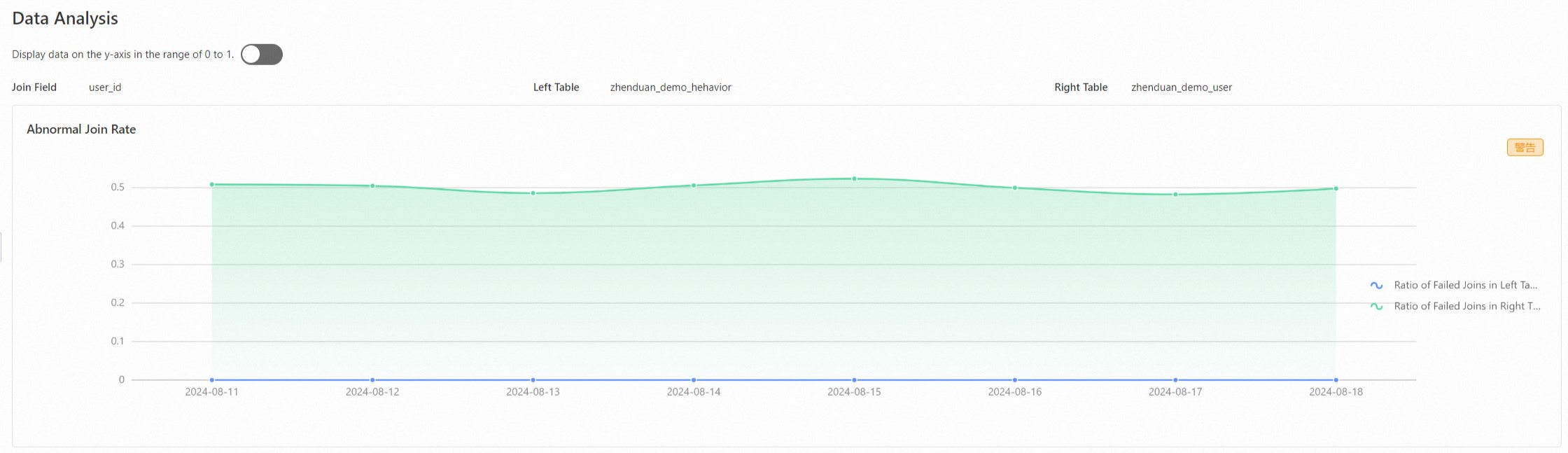This screenshot has width=1568, height=453.
Task: Click blue zero-line point for 2024-08-17
Action: 1175,380
